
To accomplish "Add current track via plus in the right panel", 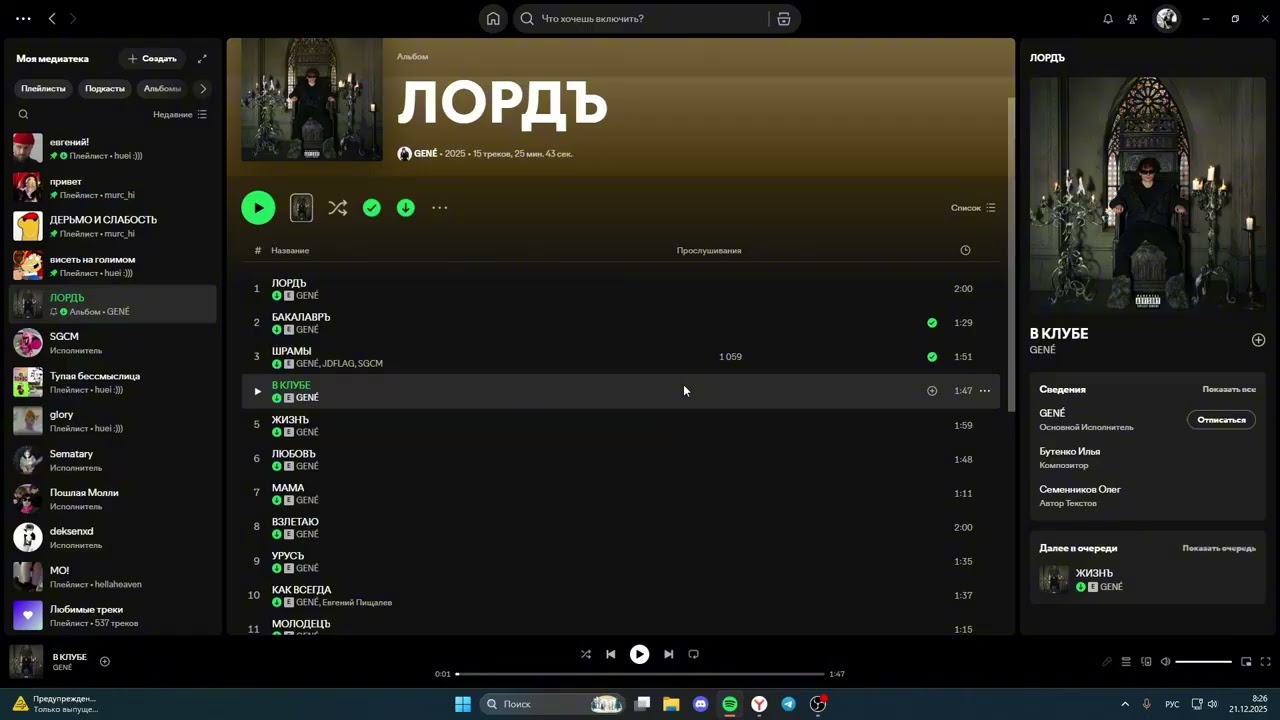I will (1258, 340).
